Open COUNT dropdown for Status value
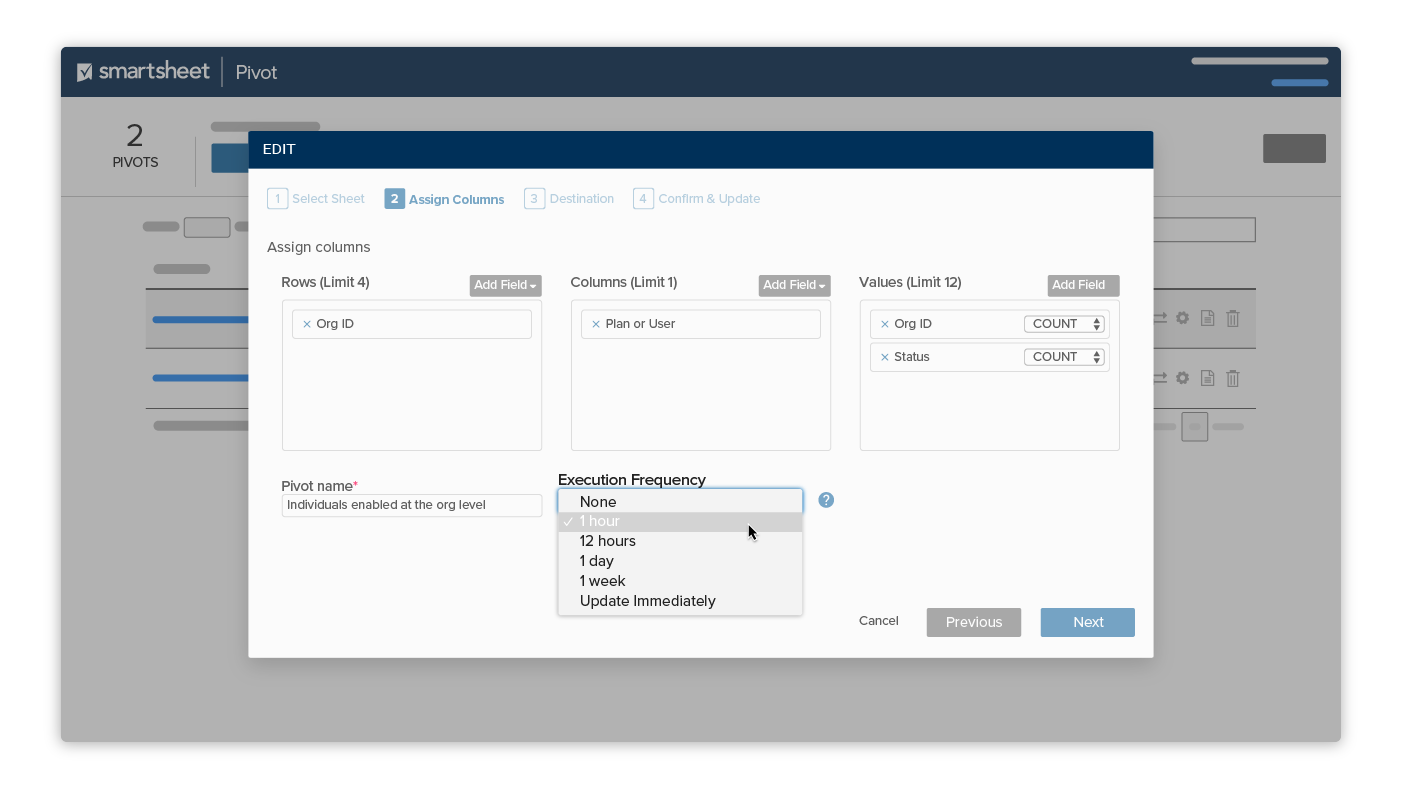 tap(1064, 357)
